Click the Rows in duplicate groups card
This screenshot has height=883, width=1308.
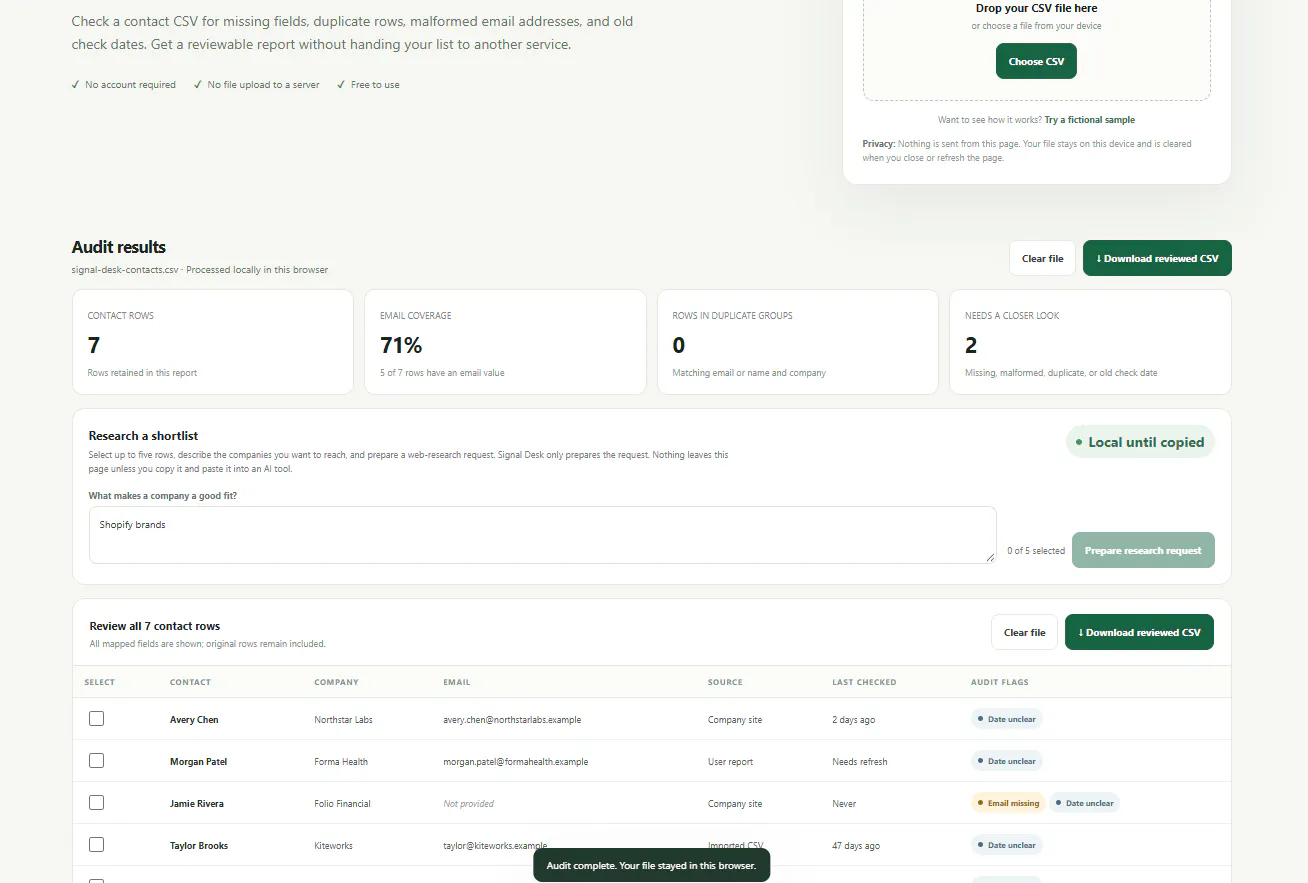tap(797, 342)
